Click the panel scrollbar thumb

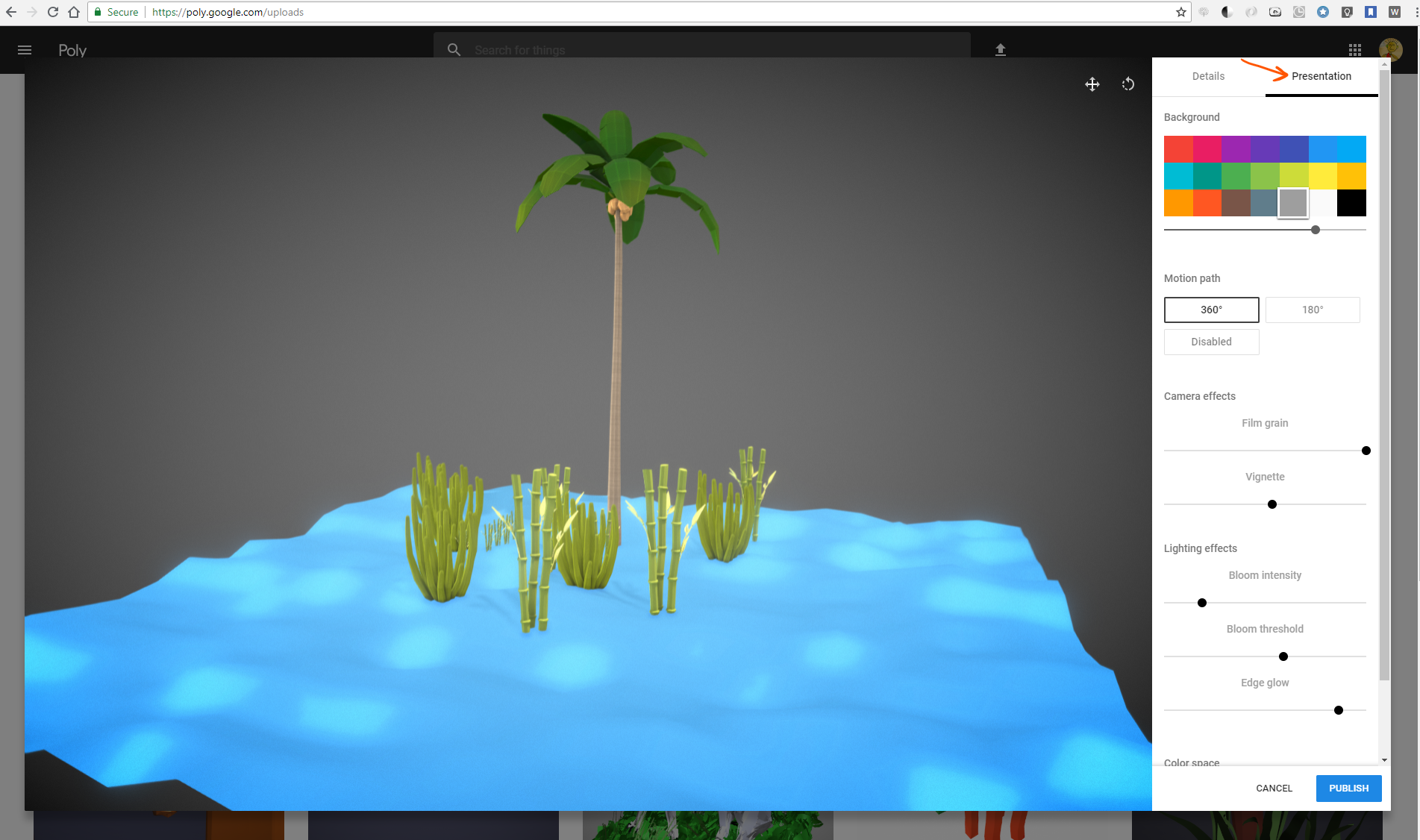click(1384, 374)
